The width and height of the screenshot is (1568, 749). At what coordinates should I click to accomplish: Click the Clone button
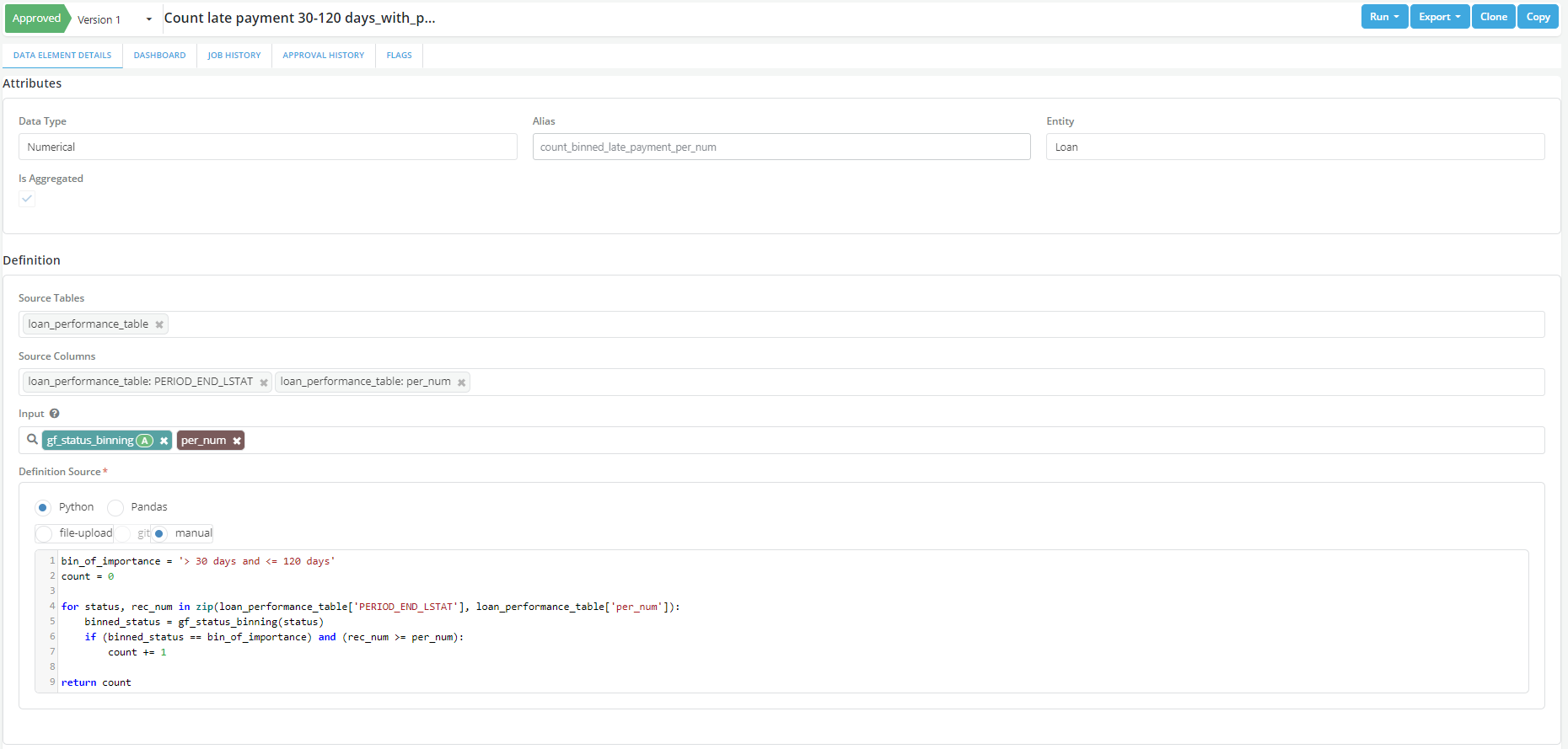pos(1493,17)
